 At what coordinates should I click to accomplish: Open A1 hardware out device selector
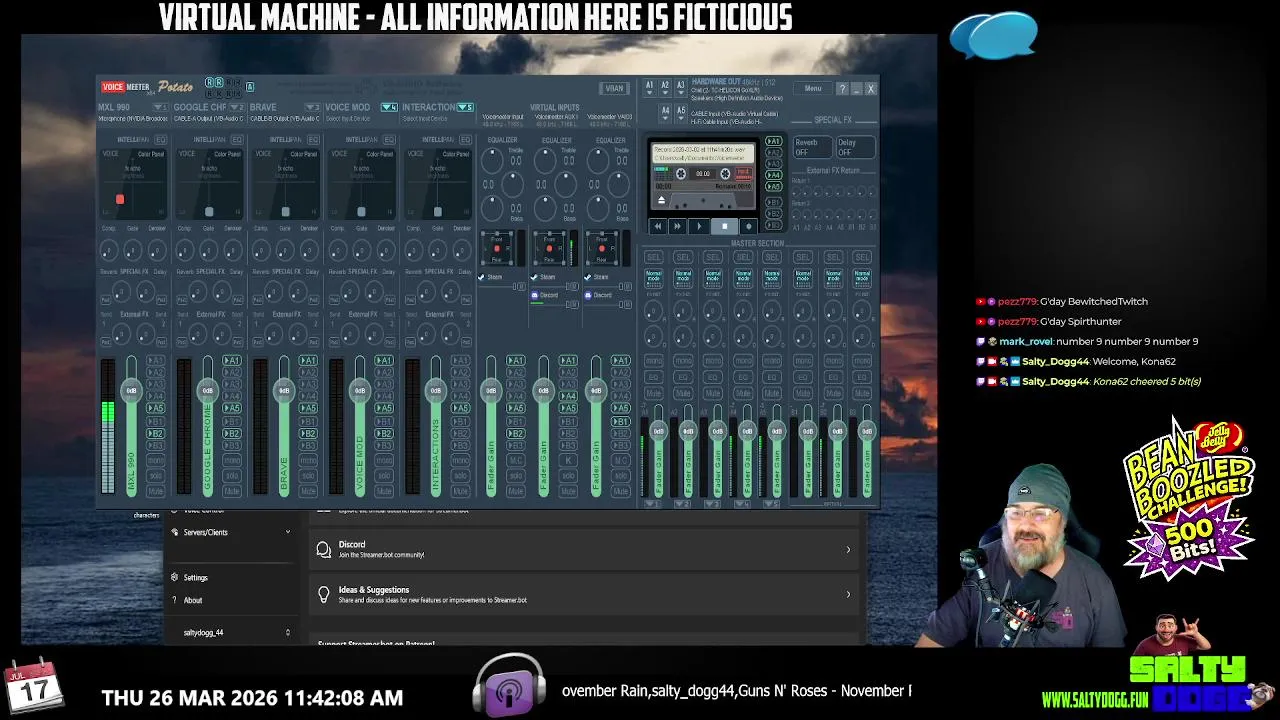[649, 86]
